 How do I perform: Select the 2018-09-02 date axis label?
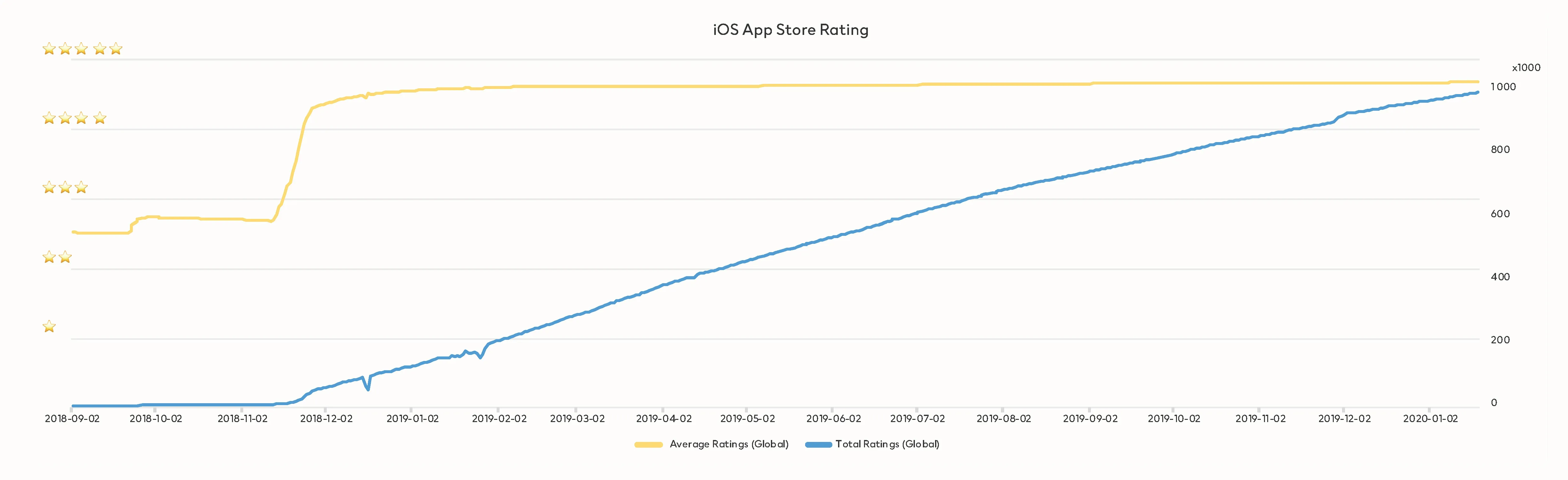click(x=72, y=419)
